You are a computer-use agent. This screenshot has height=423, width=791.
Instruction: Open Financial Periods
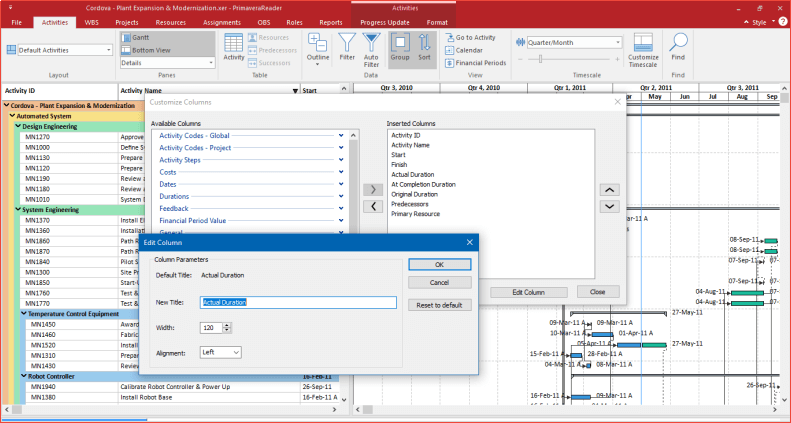pyautogui.click(x=475, y=63)
